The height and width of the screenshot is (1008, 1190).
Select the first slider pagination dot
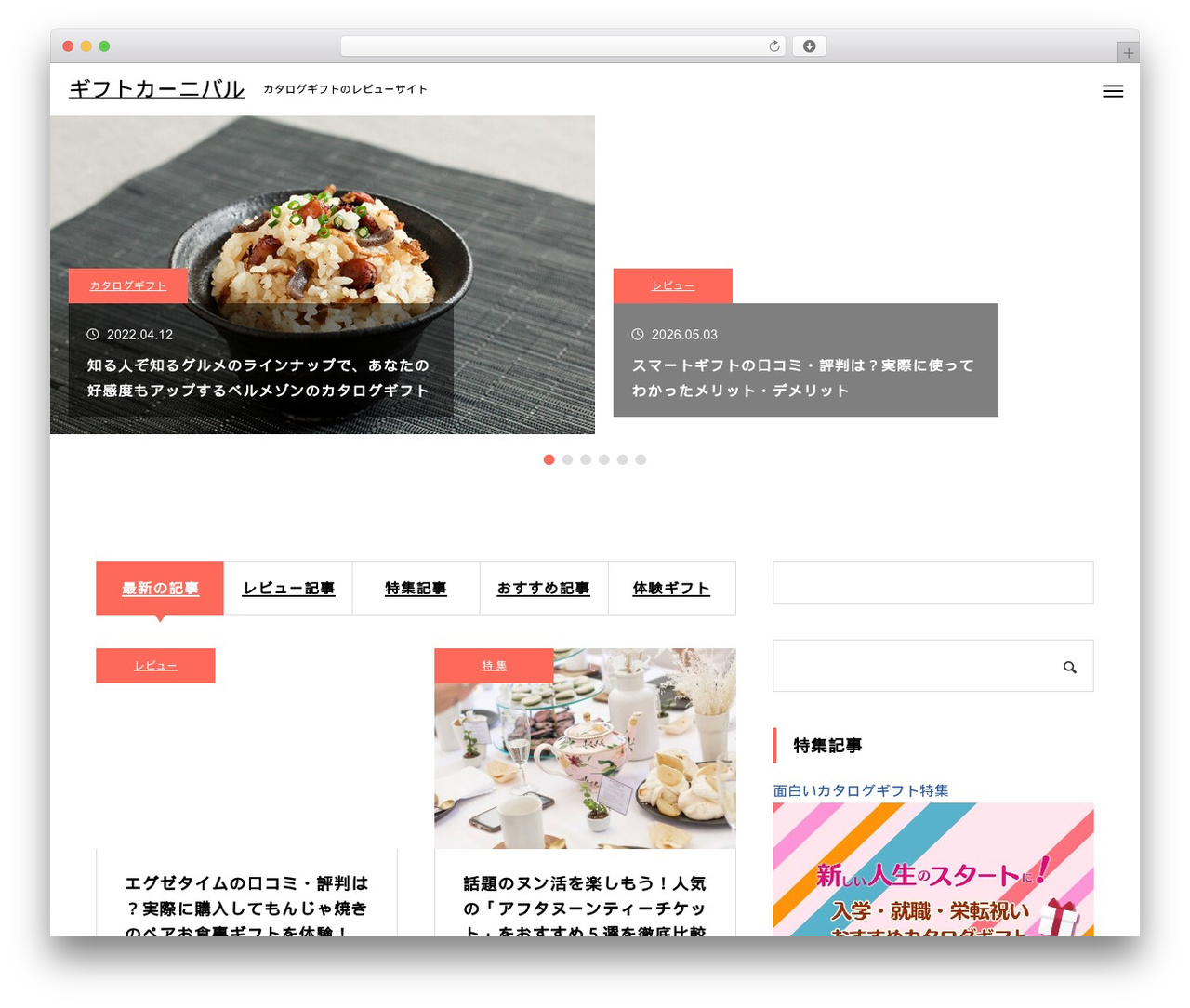tap(549, 459)
